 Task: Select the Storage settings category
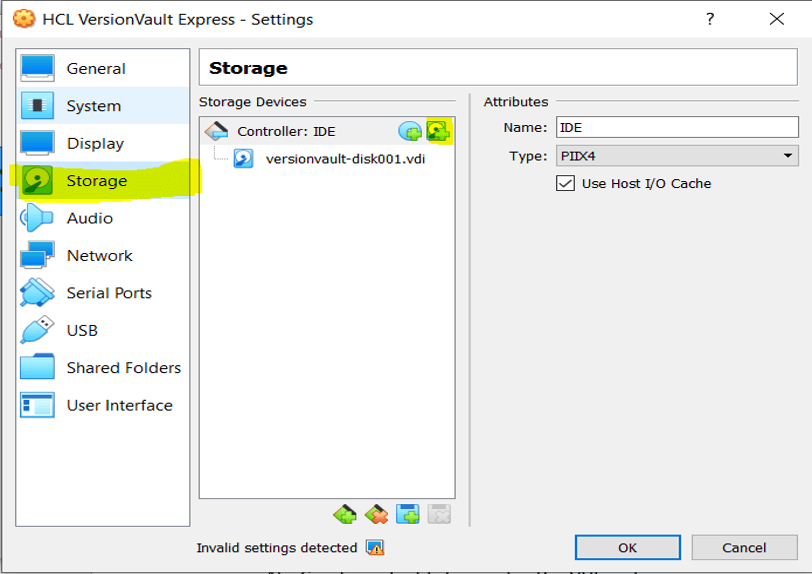(103, 181)
